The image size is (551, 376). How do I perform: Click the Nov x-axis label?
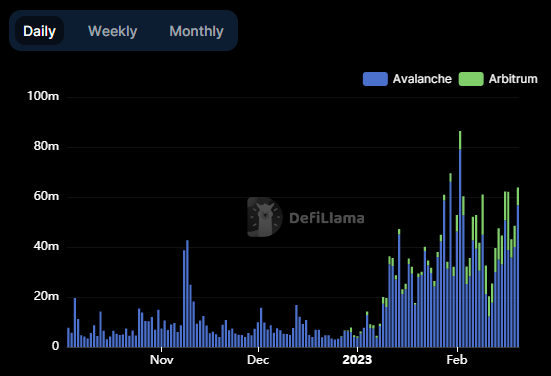tap(161, 360)
